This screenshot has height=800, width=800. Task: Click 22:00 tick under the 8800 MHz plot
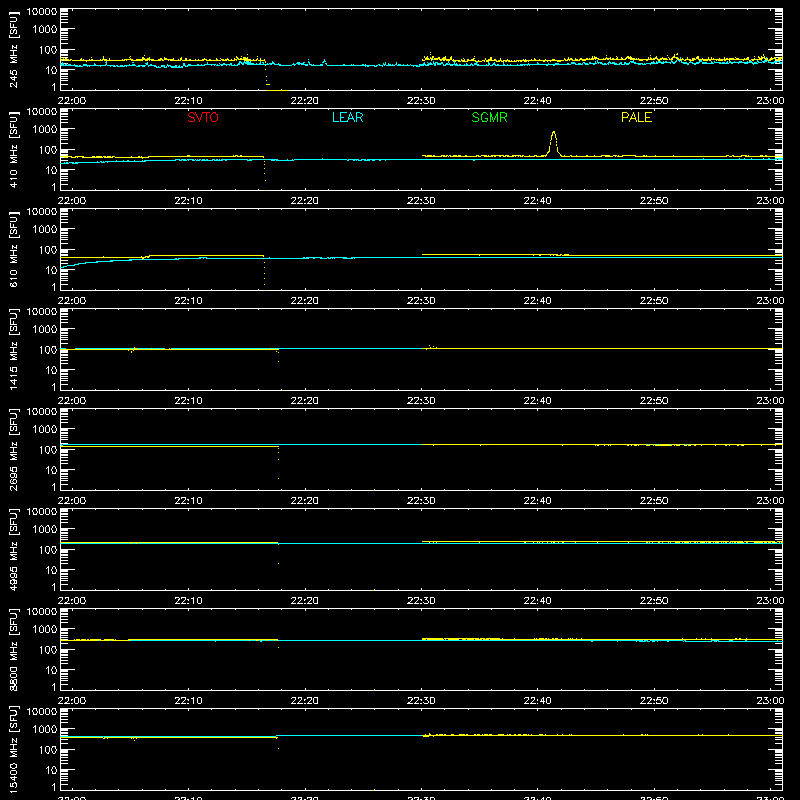pyautogui.click(x=72, y=701)
